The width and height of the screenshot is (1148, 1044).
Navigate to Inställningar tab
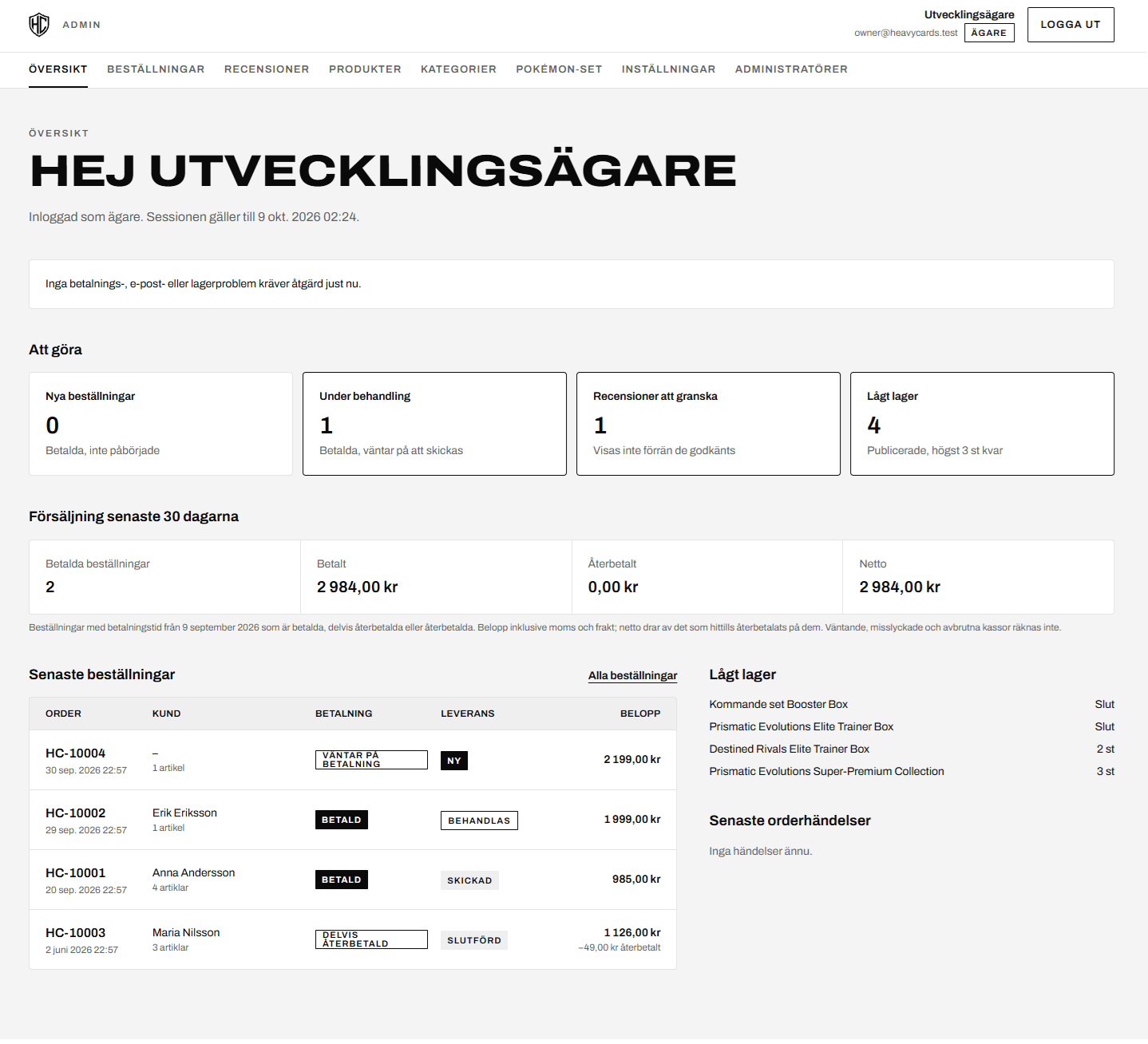point(668,69)
